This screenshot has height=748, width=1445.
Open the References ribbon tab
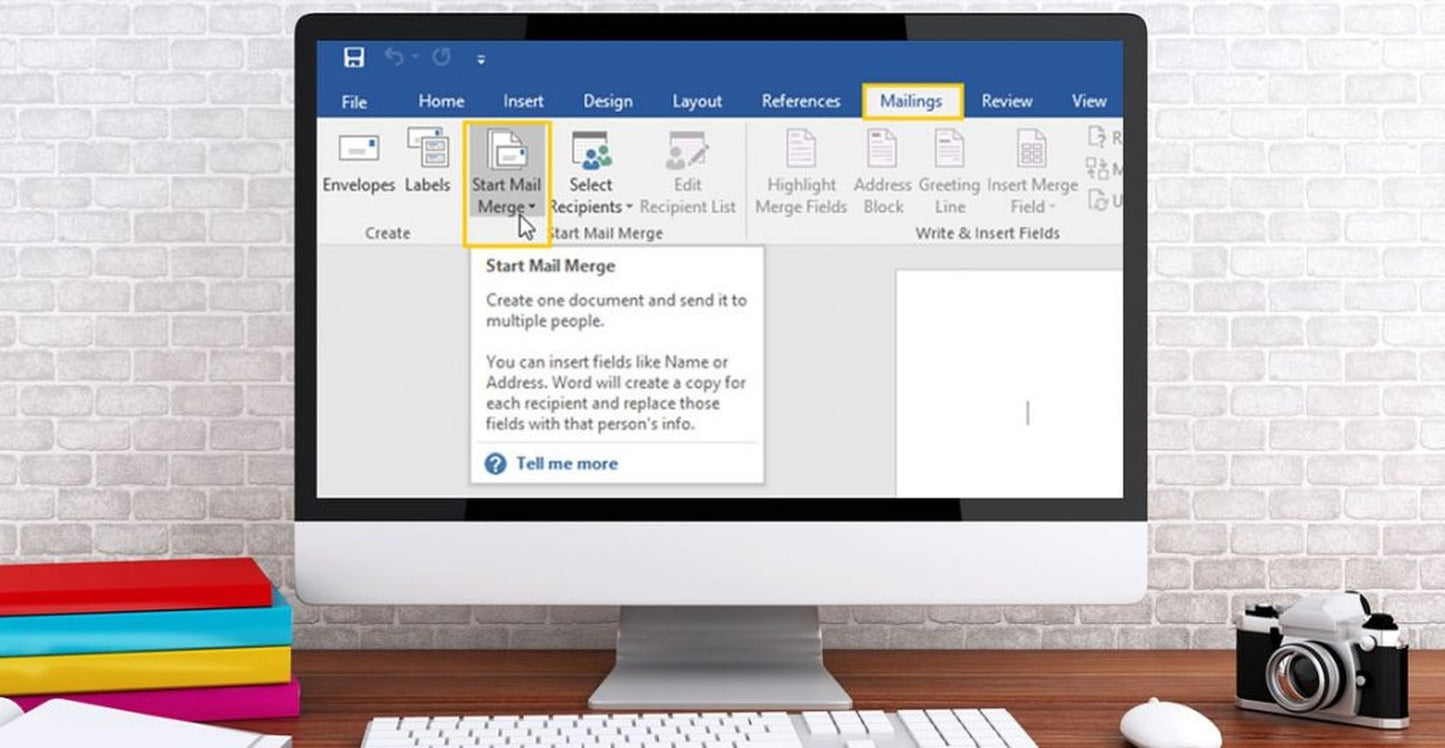click(x=800, y=100)
